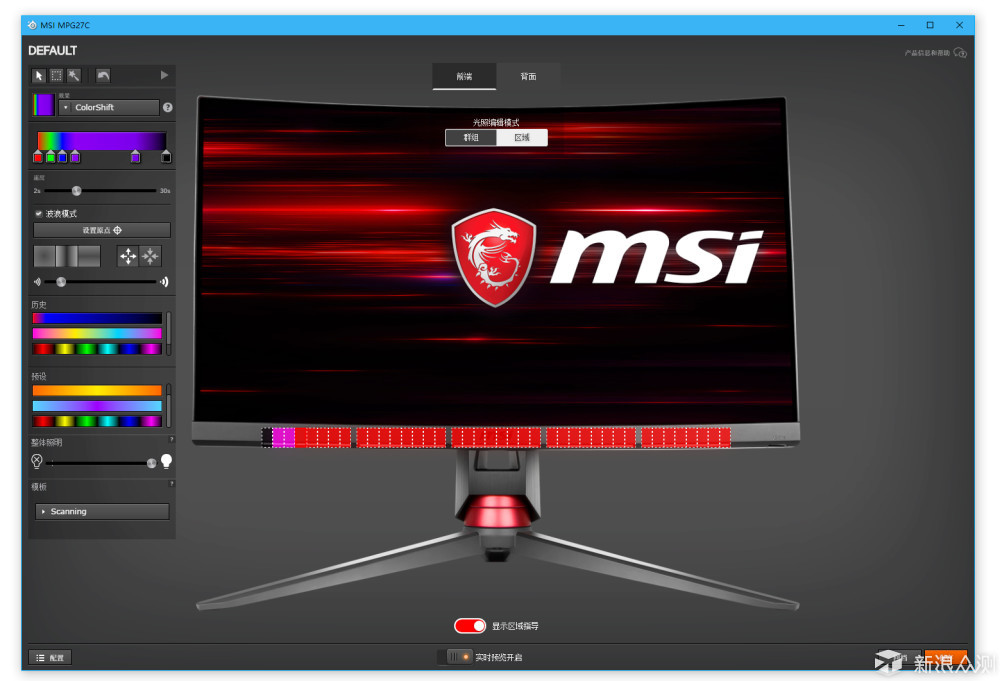Select the expand outward arrows direction icon

pos(128,256)
